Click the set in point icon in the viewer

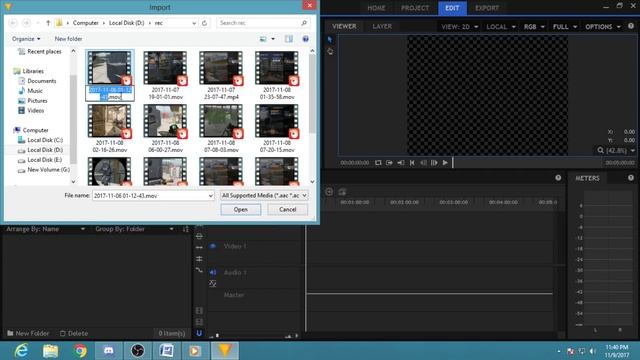389,162
